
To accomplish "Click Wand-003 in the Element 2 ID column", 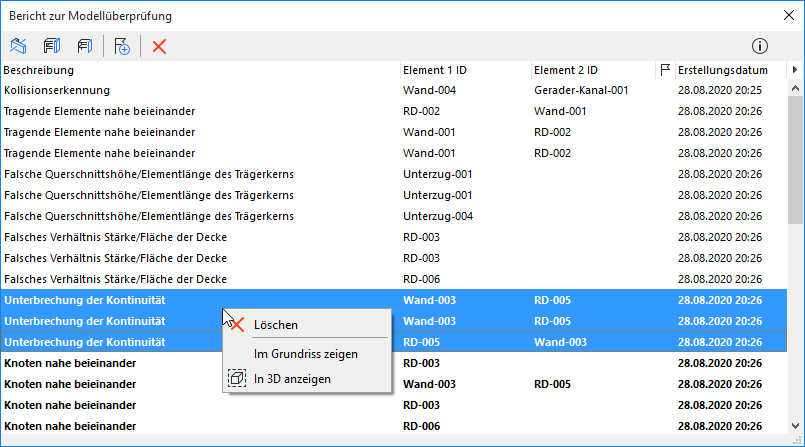I will point(560,342).
